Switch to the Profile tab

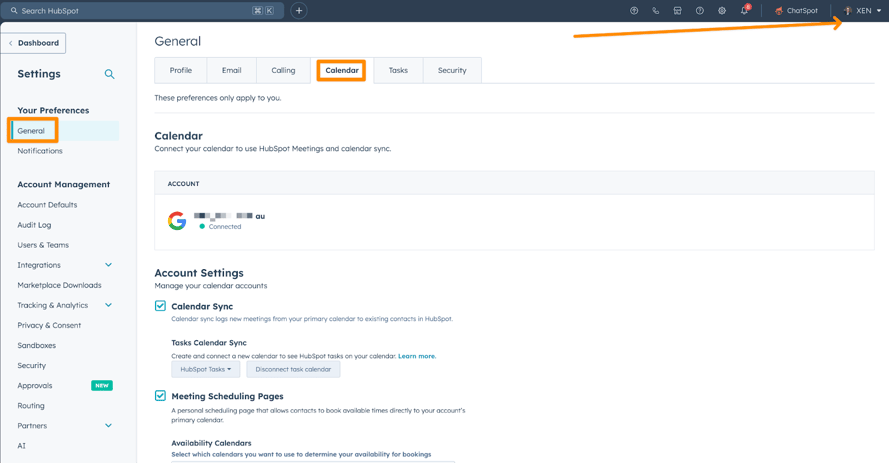coord(181,70)
